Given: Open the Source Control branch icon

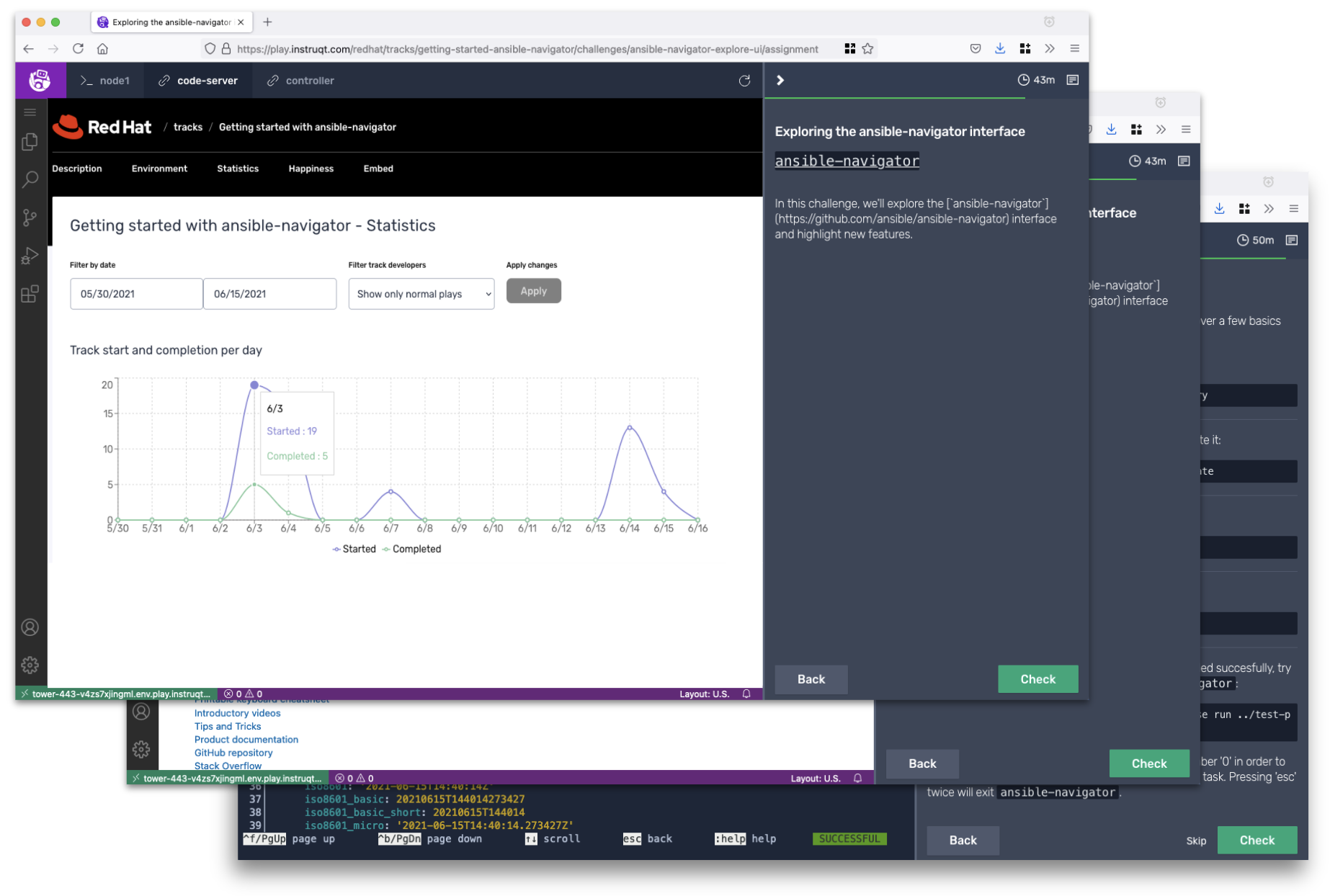Looking at the screenshot, I should pos(30,218).
